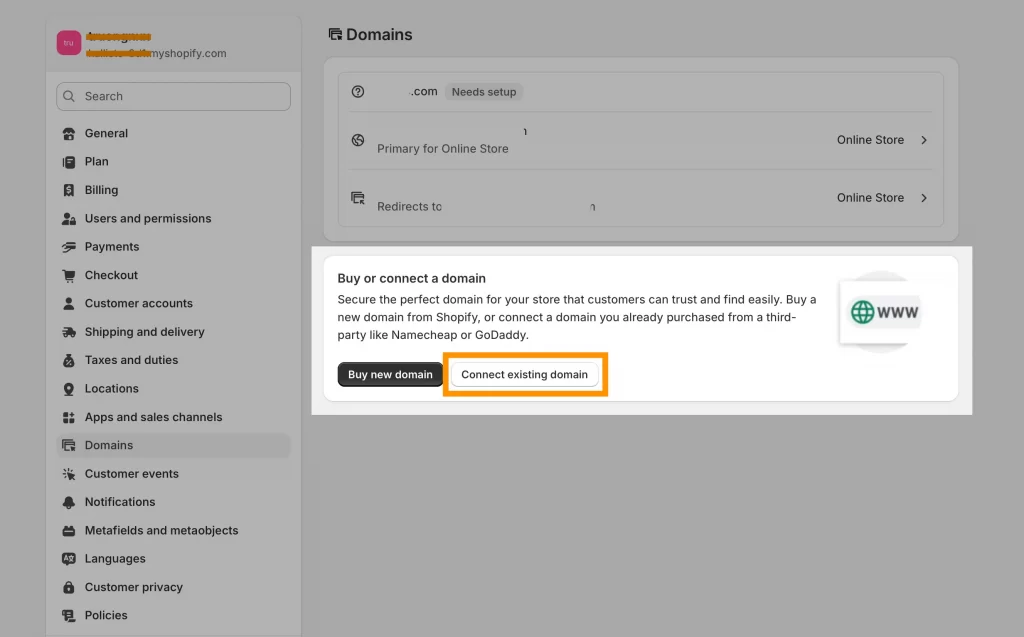
Task: Click the Payments icon in sidebar
Action: 69,247
